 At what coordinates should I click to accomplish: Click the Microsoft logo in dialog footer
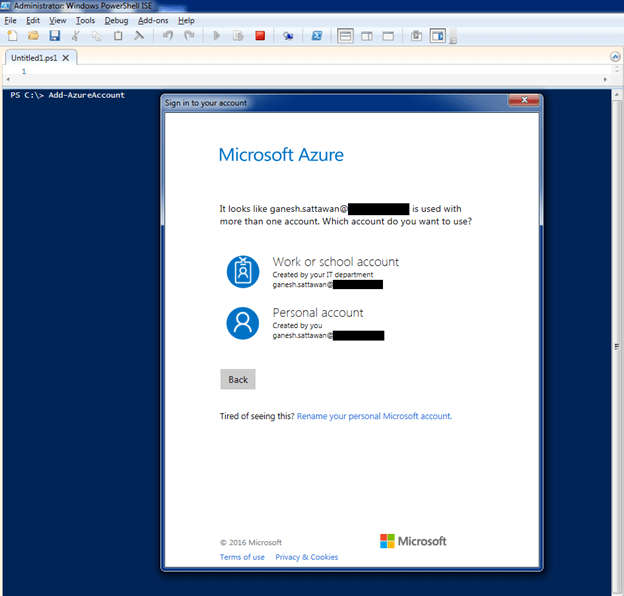[x=413, y=541]
